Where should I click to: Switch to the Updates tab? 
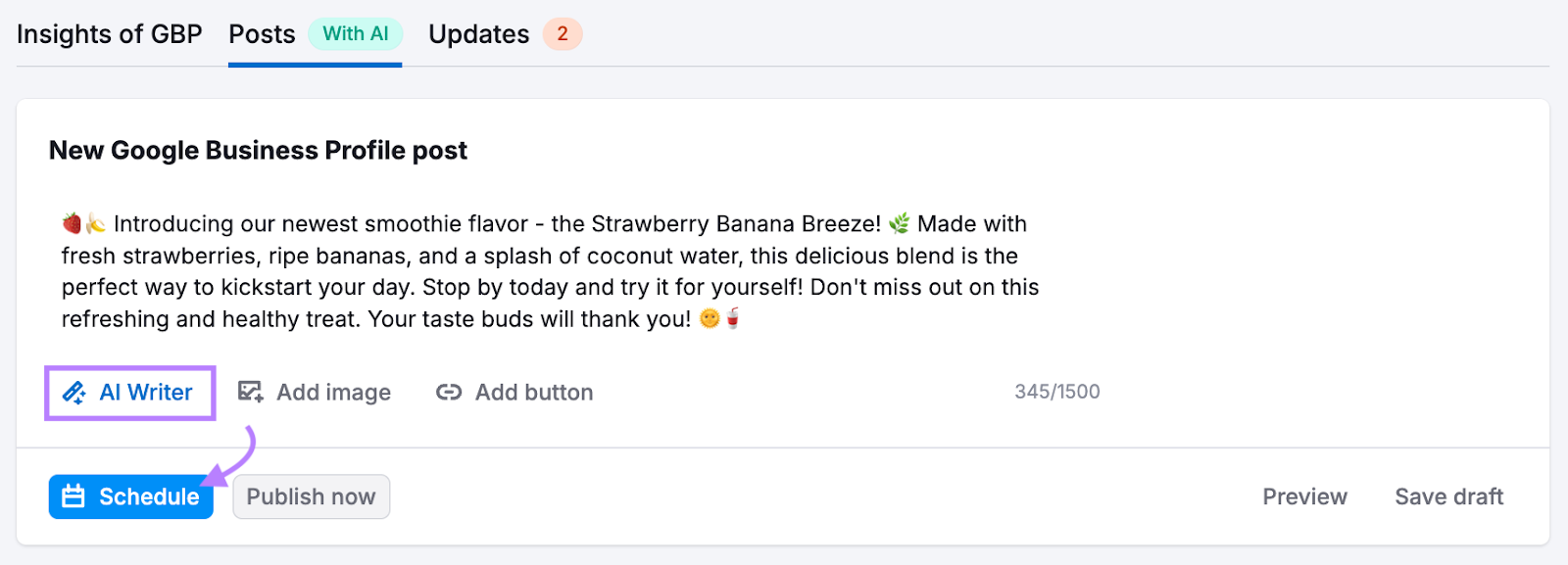tap(478, 33)
